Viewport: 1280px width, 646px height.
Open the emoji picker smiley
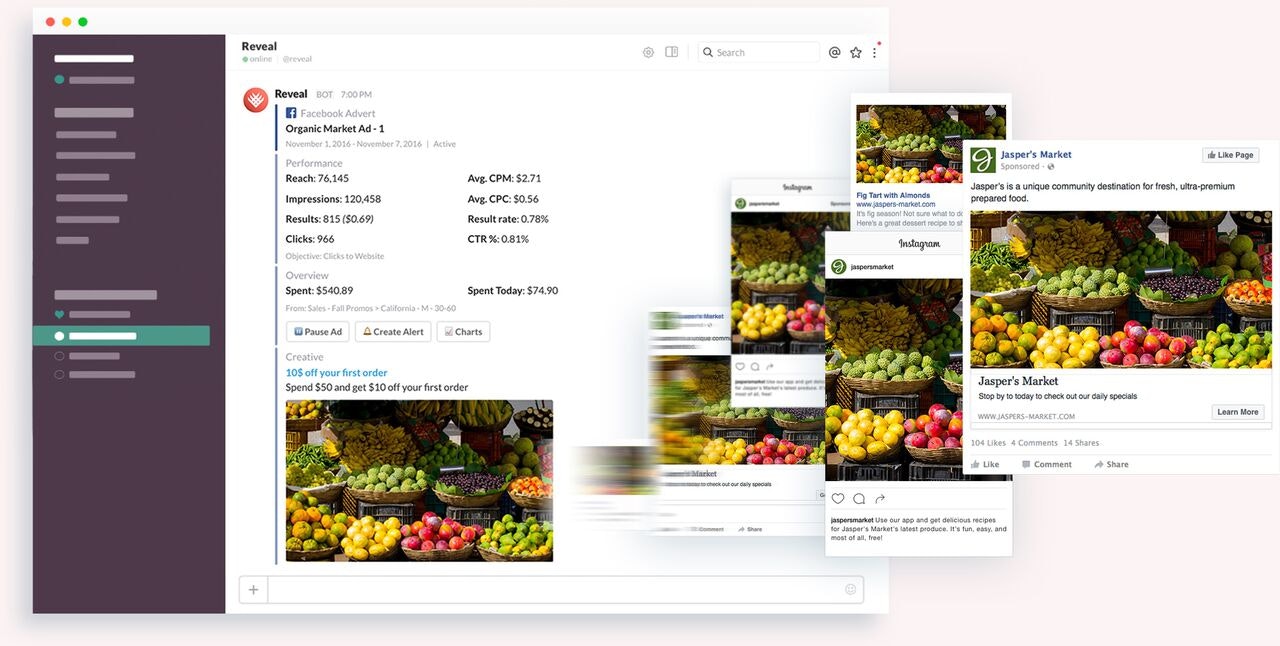[851, 589]
